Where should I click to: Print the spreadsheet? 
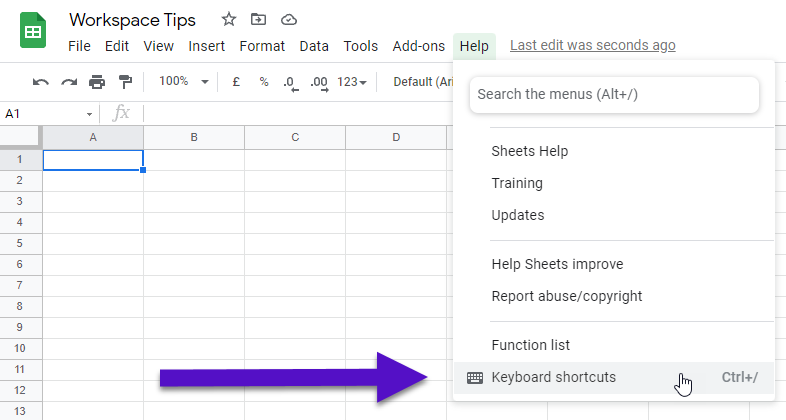(97, 82)
